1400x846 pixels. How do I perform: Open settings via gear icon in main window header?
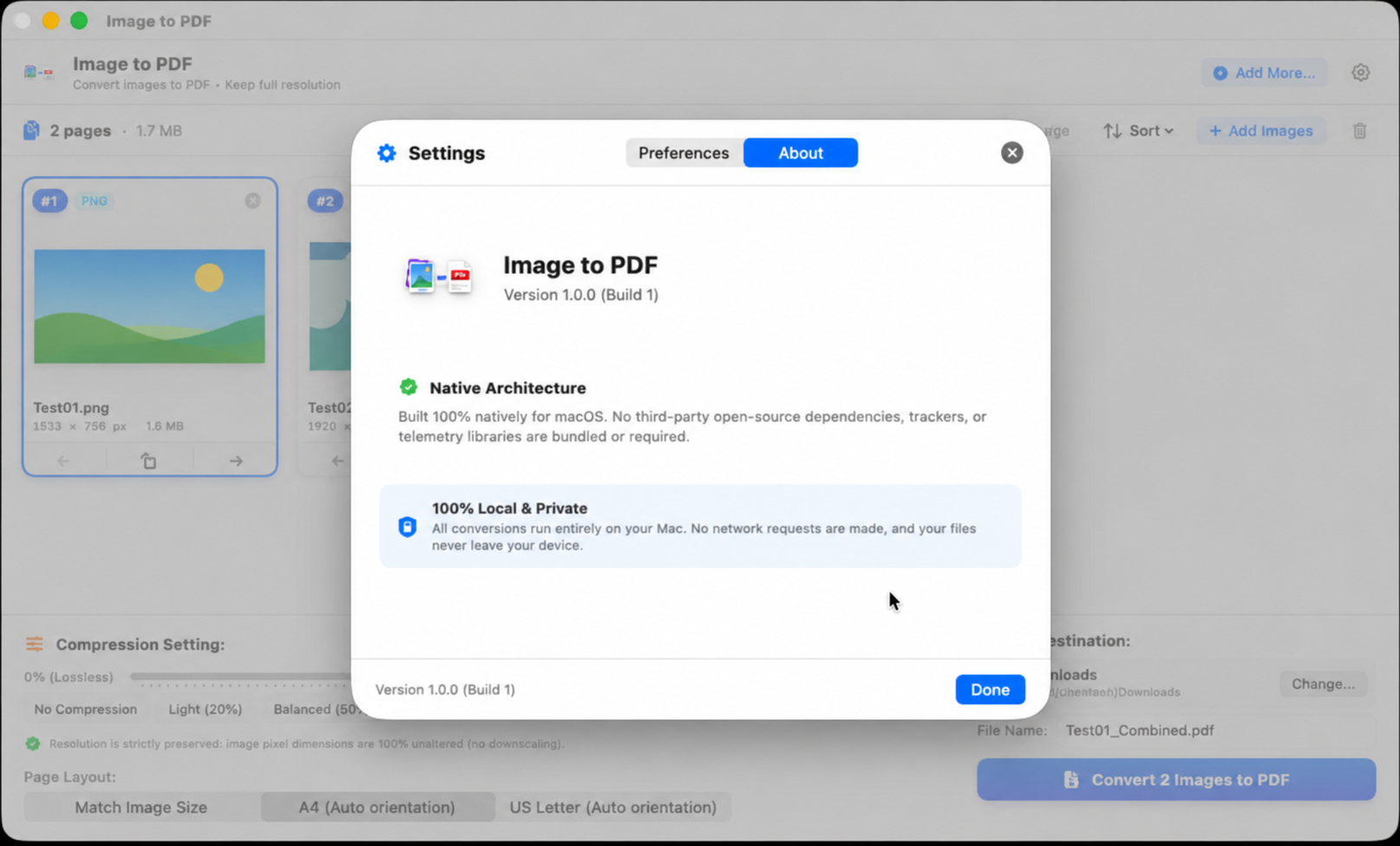pyautogui.click(x=1360, y=73)
